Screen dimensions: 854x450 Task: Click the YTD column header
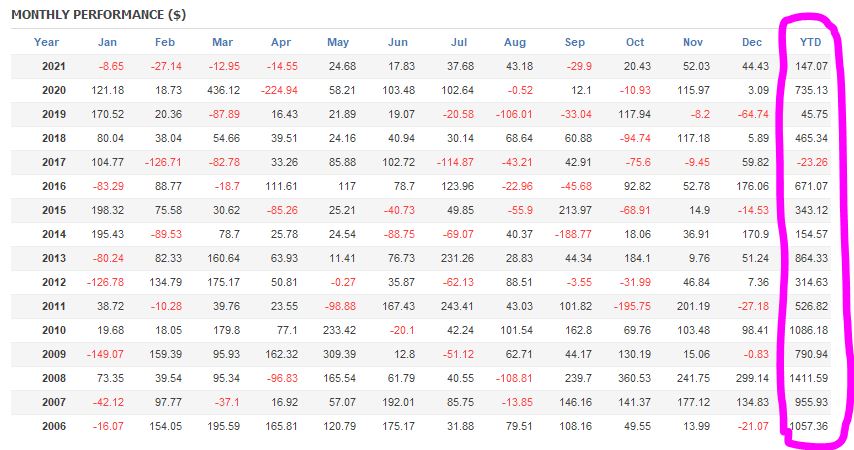(x=811, y=42)
